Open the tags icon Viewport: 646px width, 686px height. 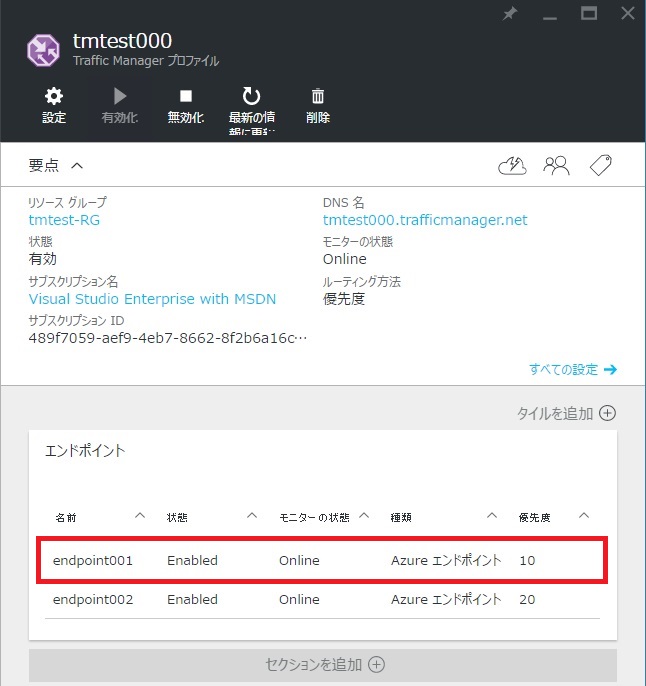[601, 165]
